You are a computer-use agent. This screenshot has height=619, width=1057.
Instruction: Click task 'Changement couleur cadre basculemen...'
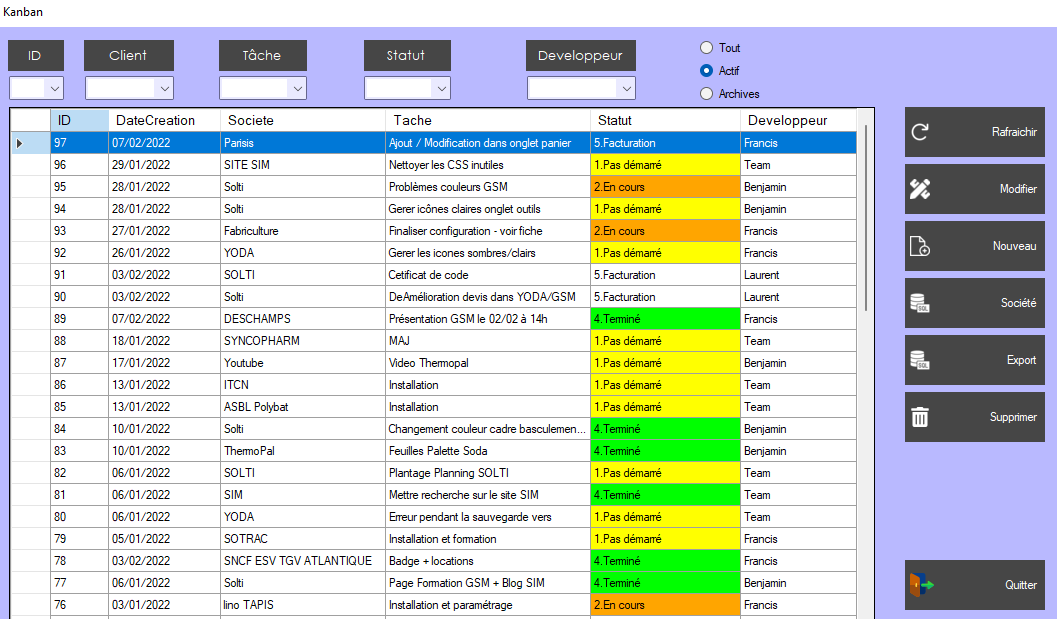point(487,429)
